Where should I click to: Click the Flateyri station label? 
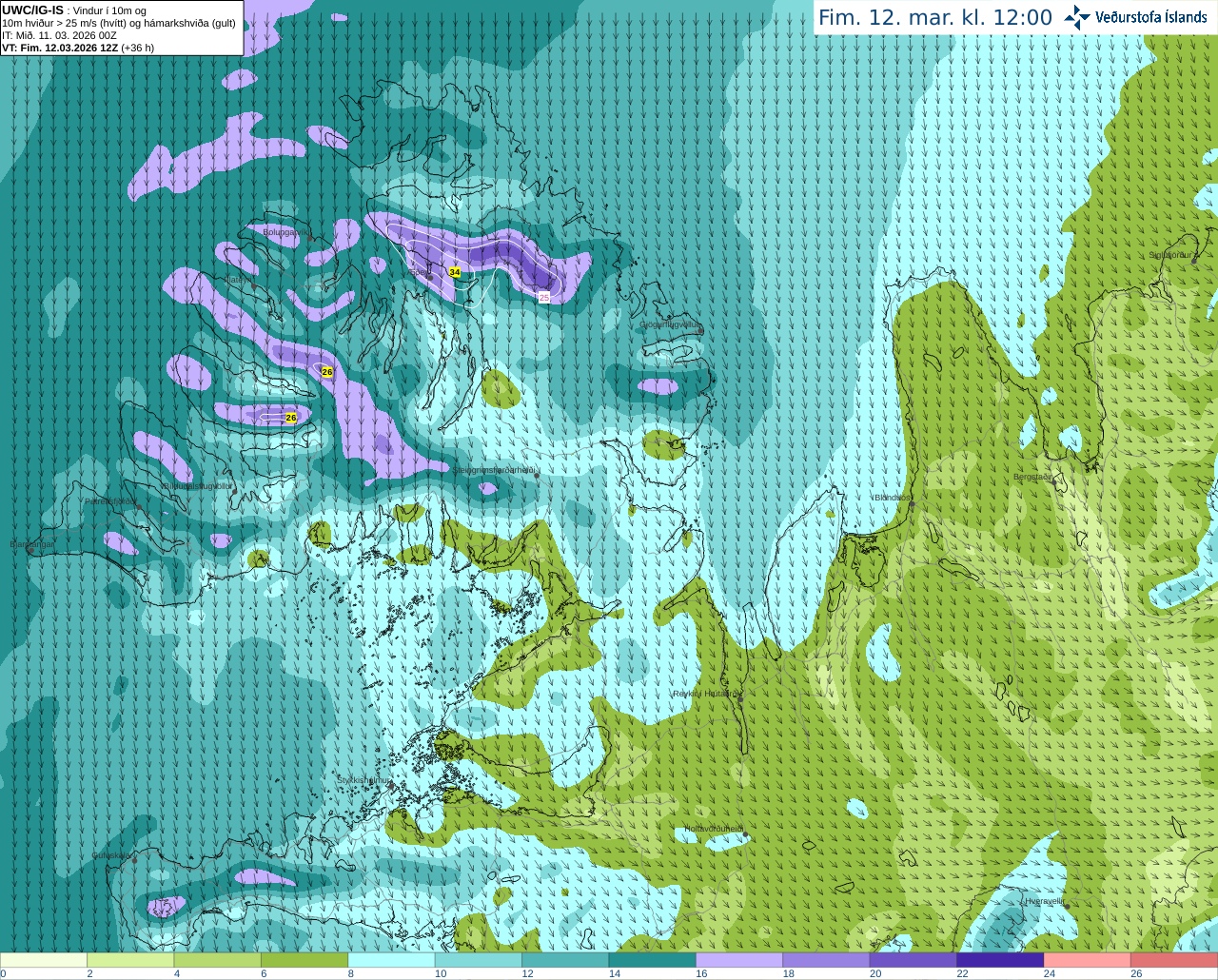240,280
